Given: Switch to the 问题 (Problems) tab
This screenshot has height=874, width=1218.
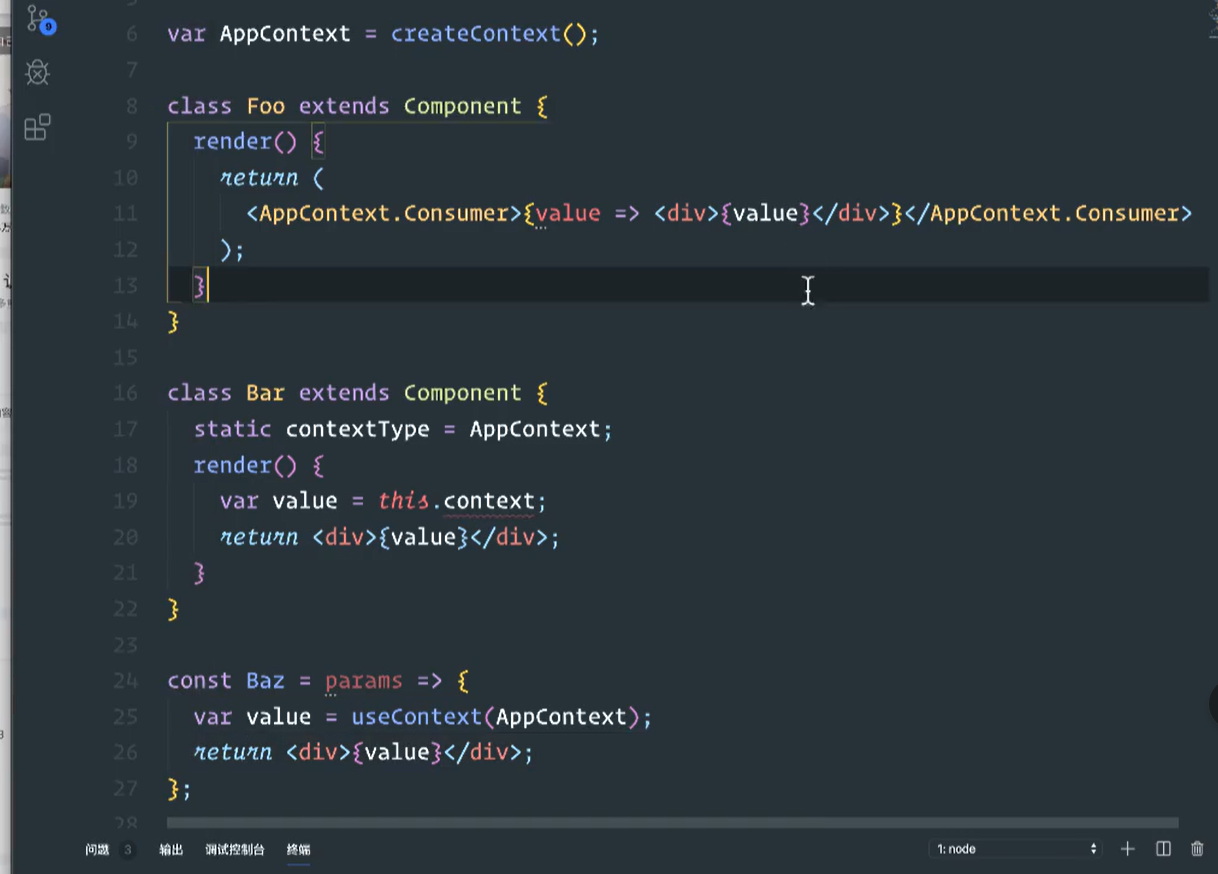Looking at the screenshot, I should tap(97, 850).
